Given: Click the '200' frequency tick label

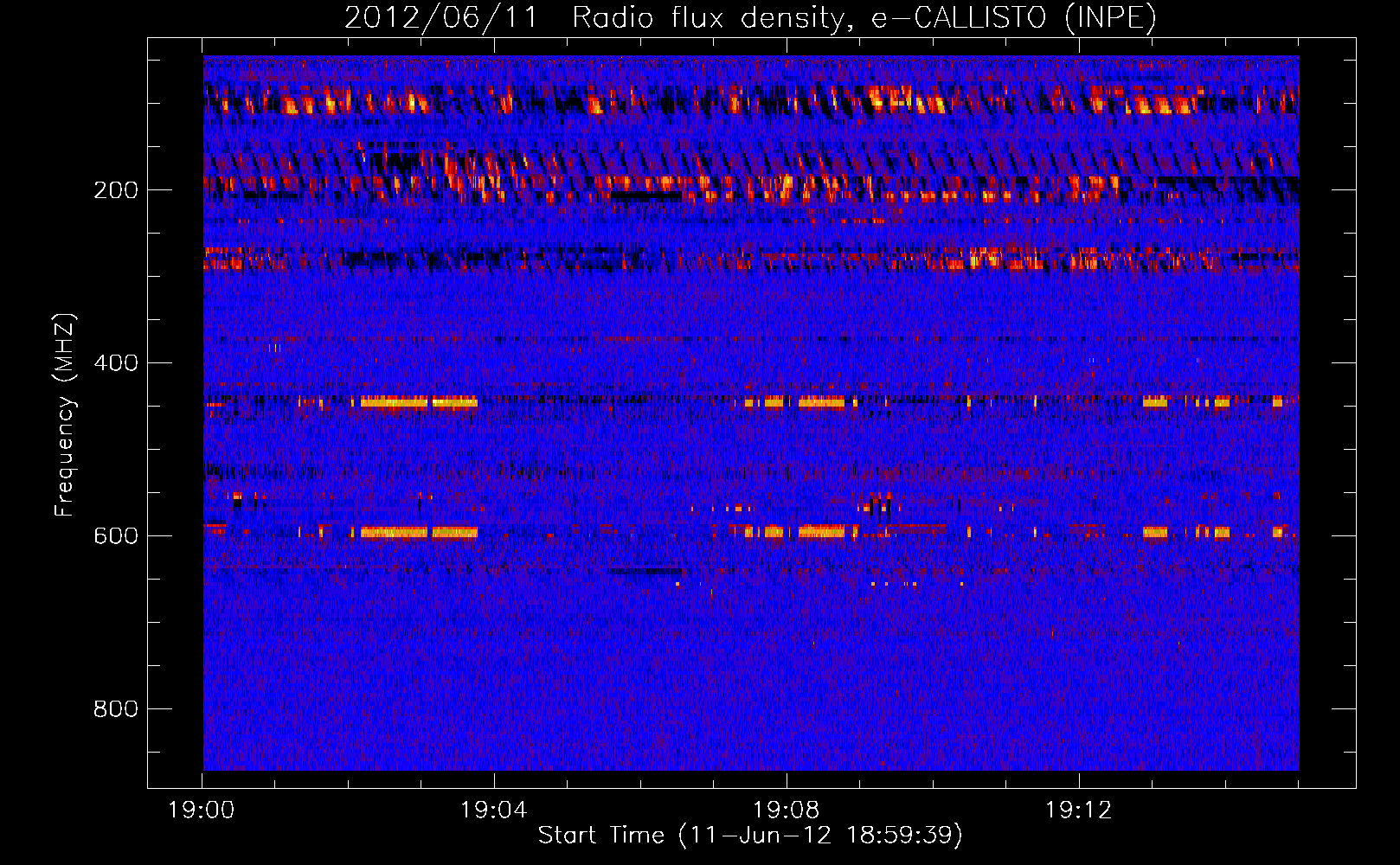Looking at the screenshot, I should point(116,190).
